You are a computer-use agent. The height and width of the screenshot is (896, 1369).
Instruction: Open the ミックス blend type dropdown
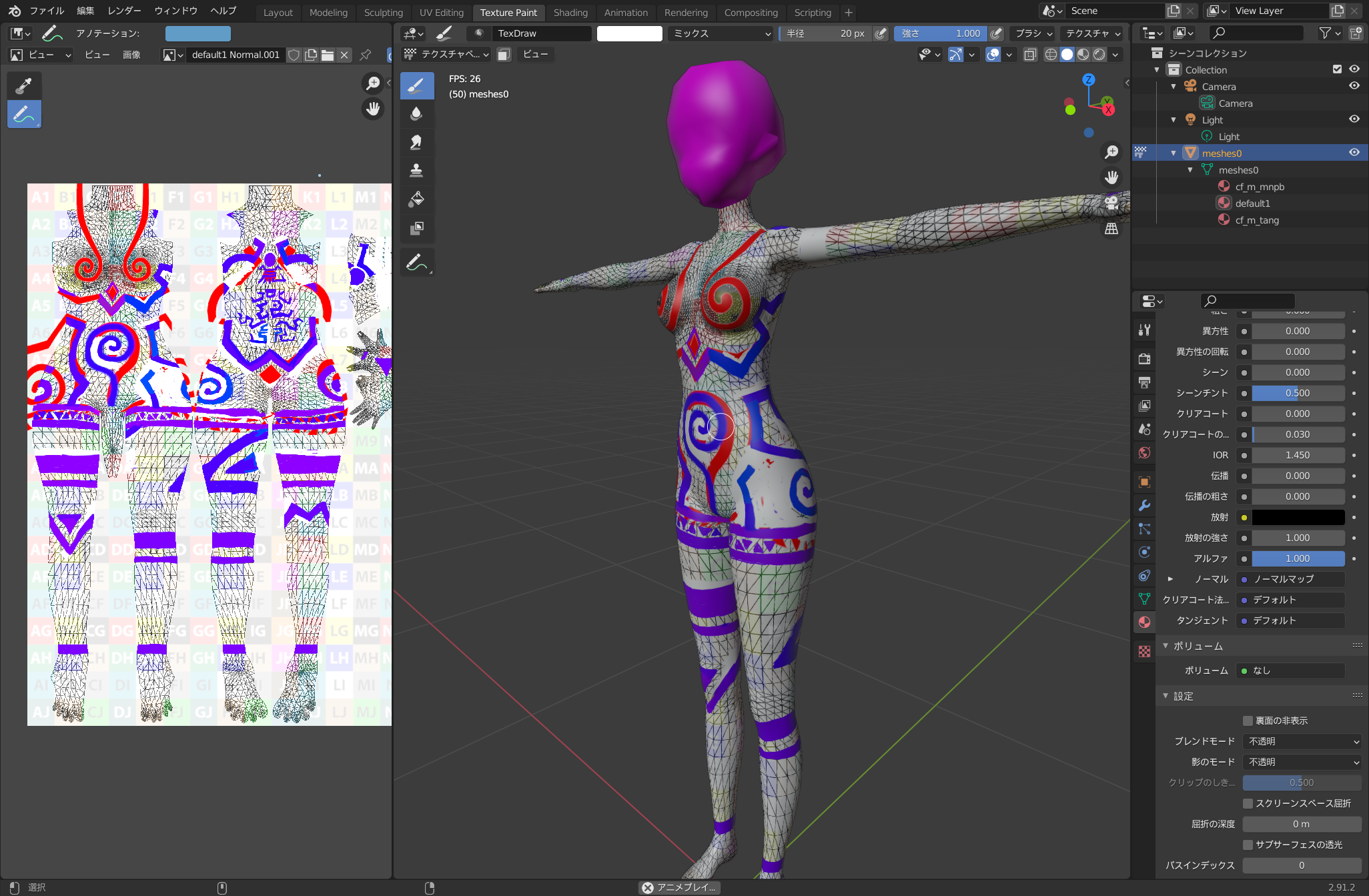point(721,33)
